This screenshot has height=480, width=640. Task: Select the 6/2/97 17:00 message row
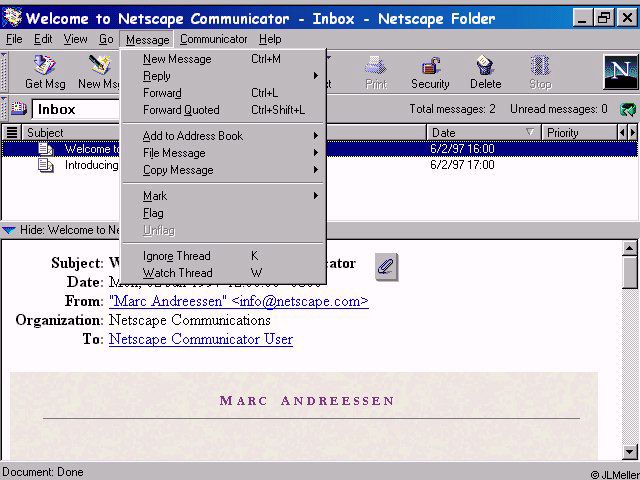320,165
